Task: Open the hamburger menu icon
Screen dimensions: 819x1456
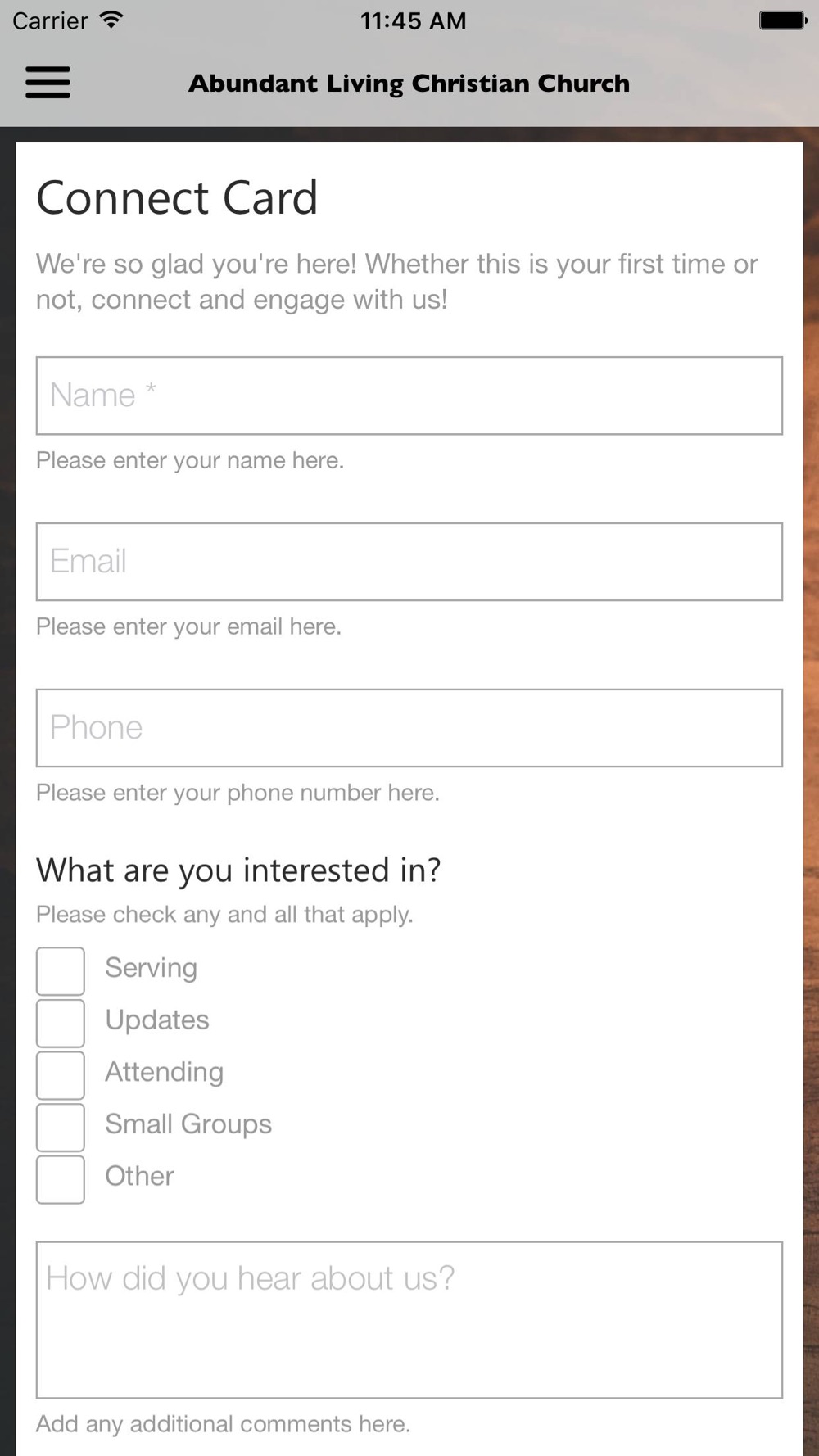Action: [x=48, y=83]
